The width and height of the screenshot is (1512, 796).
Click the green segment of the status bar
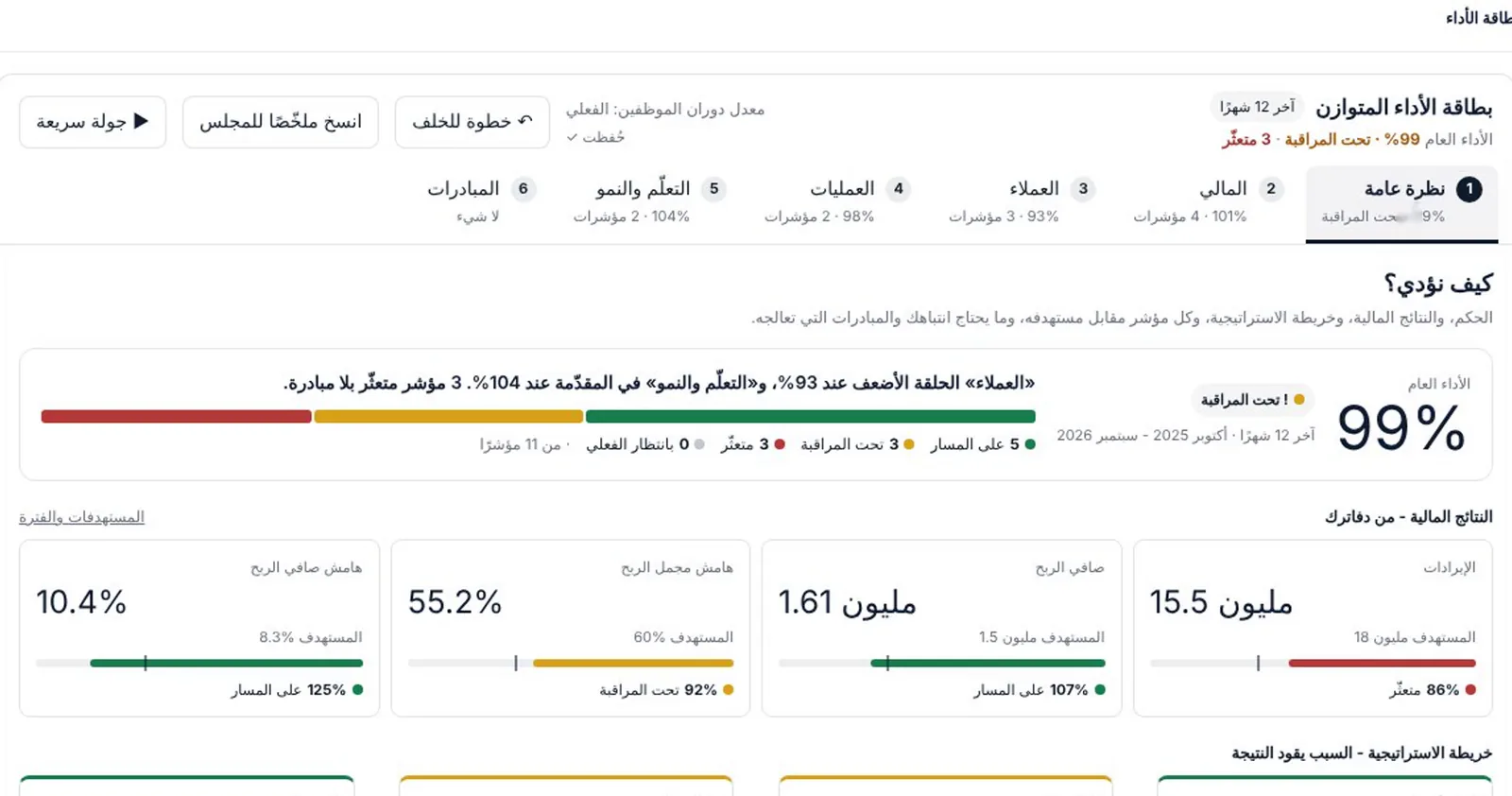click(x=811, y=416)
